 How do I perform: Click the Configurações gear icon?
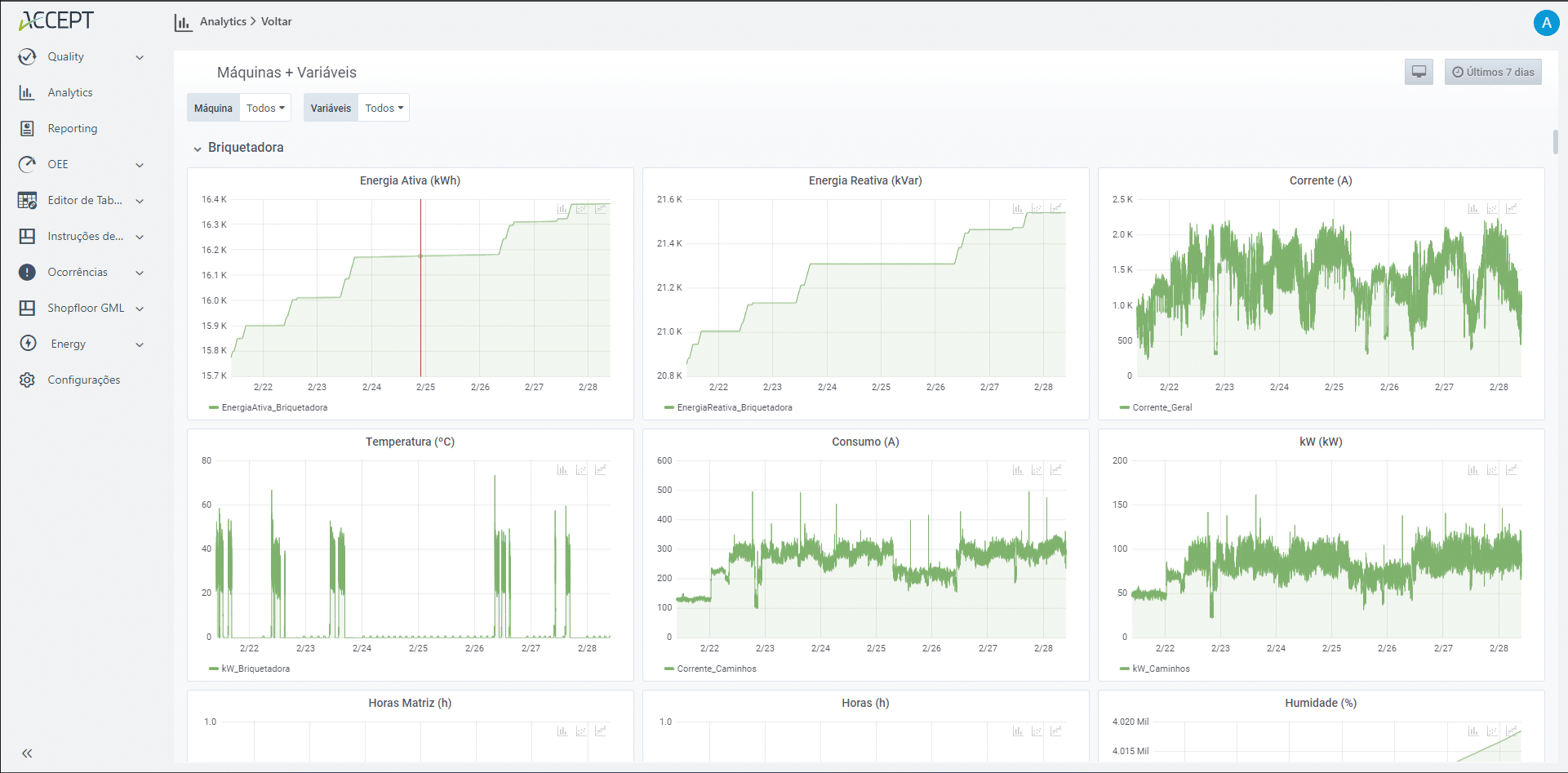pos(28,380)
